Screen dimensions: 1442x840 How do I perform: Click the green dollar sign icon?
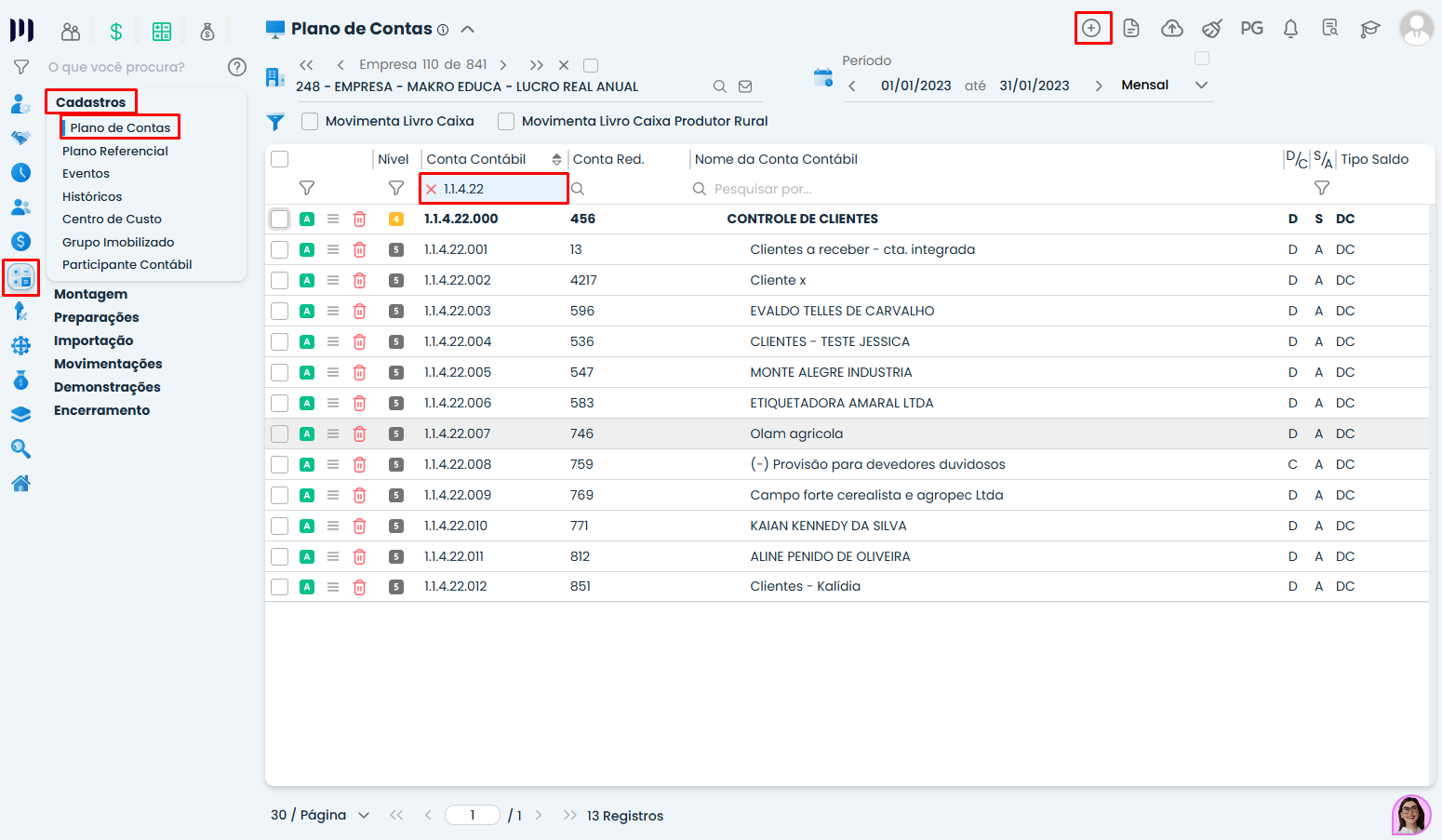pyautogui.click(x=116, y=32)
